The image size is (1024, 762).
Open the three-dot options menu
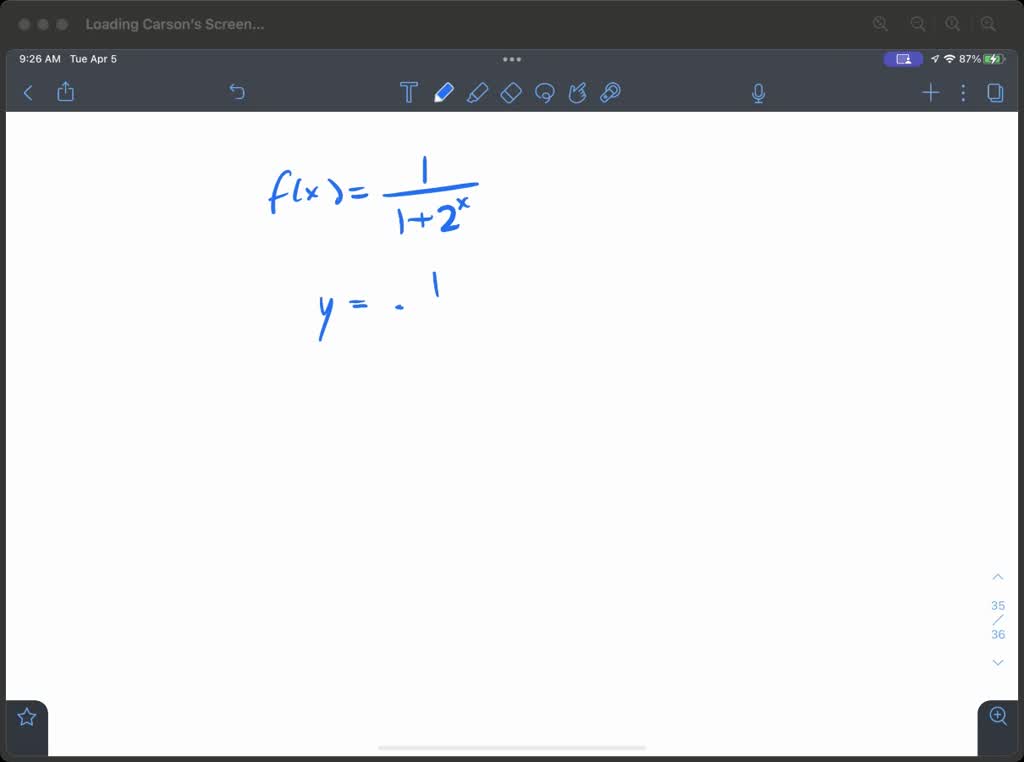click(x=963, y=92)
